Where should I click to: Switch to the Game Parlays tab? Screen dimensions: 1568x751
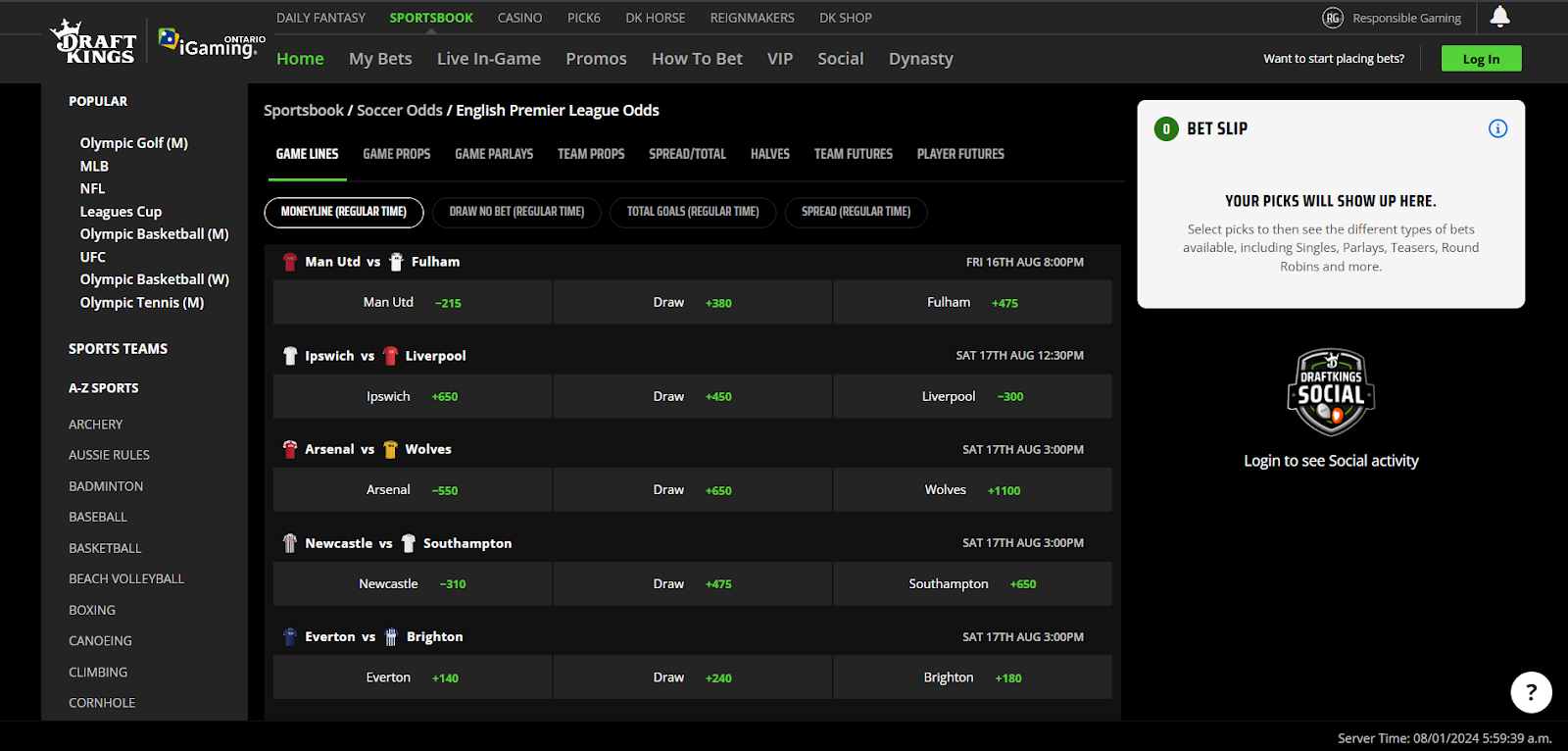point(494,154)
